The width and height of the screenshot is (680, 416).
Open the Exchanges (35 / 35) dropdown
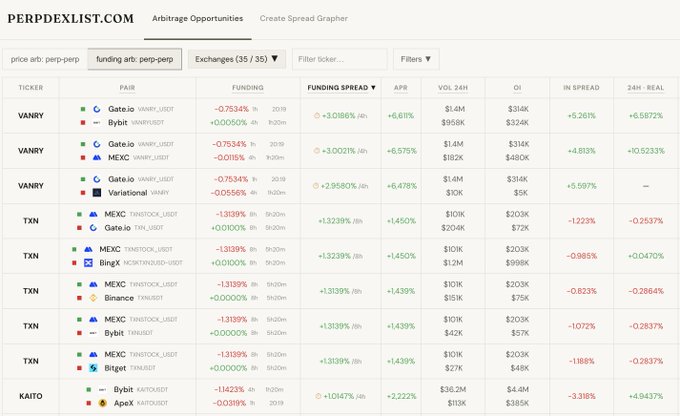coord(237,59)
